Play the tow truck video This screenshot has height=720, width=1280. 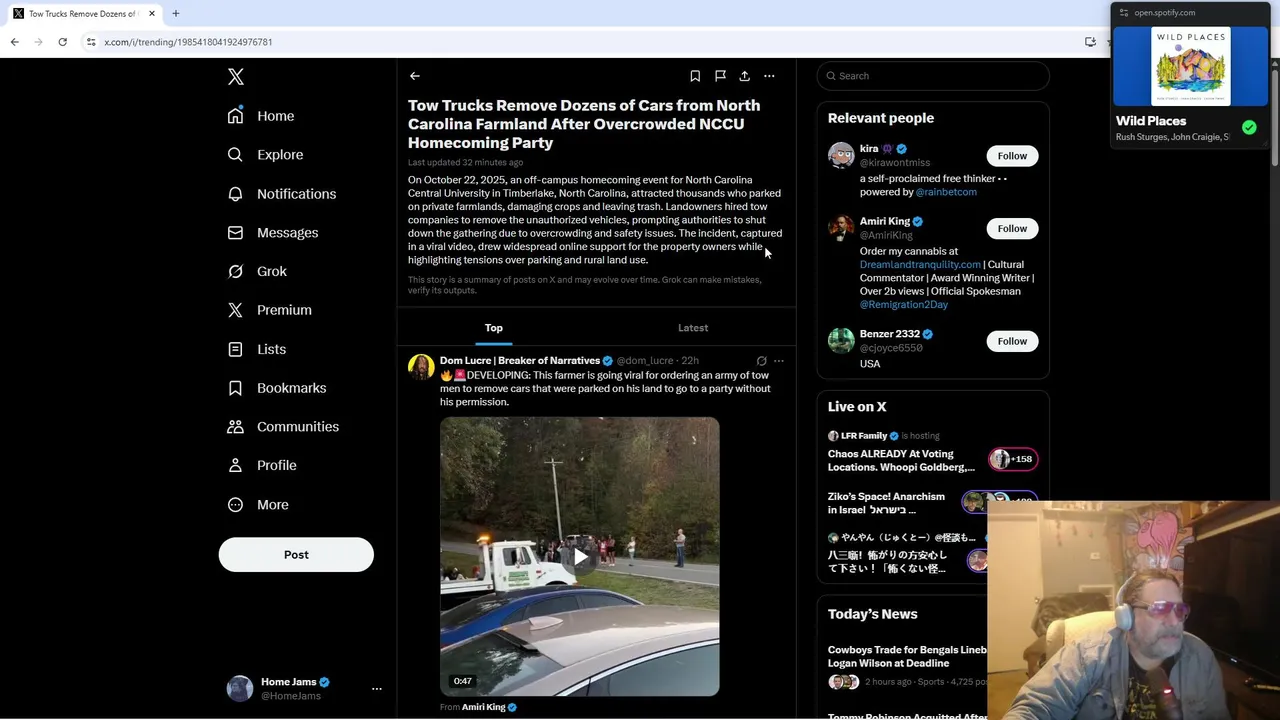(x=580, y=557)
